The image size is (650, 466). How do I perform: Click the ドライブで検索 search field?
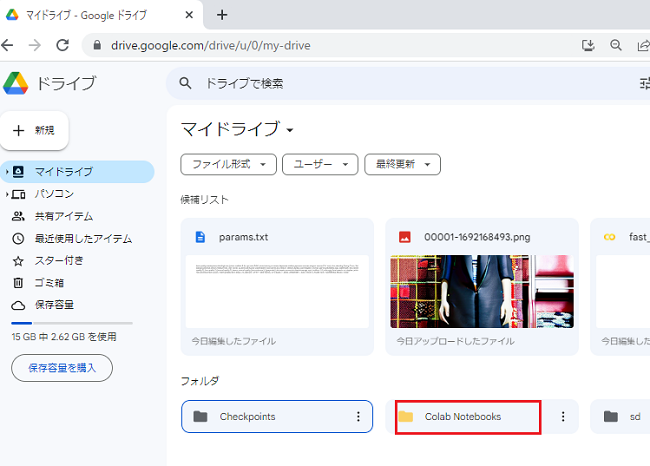click(x=408, y=83)
